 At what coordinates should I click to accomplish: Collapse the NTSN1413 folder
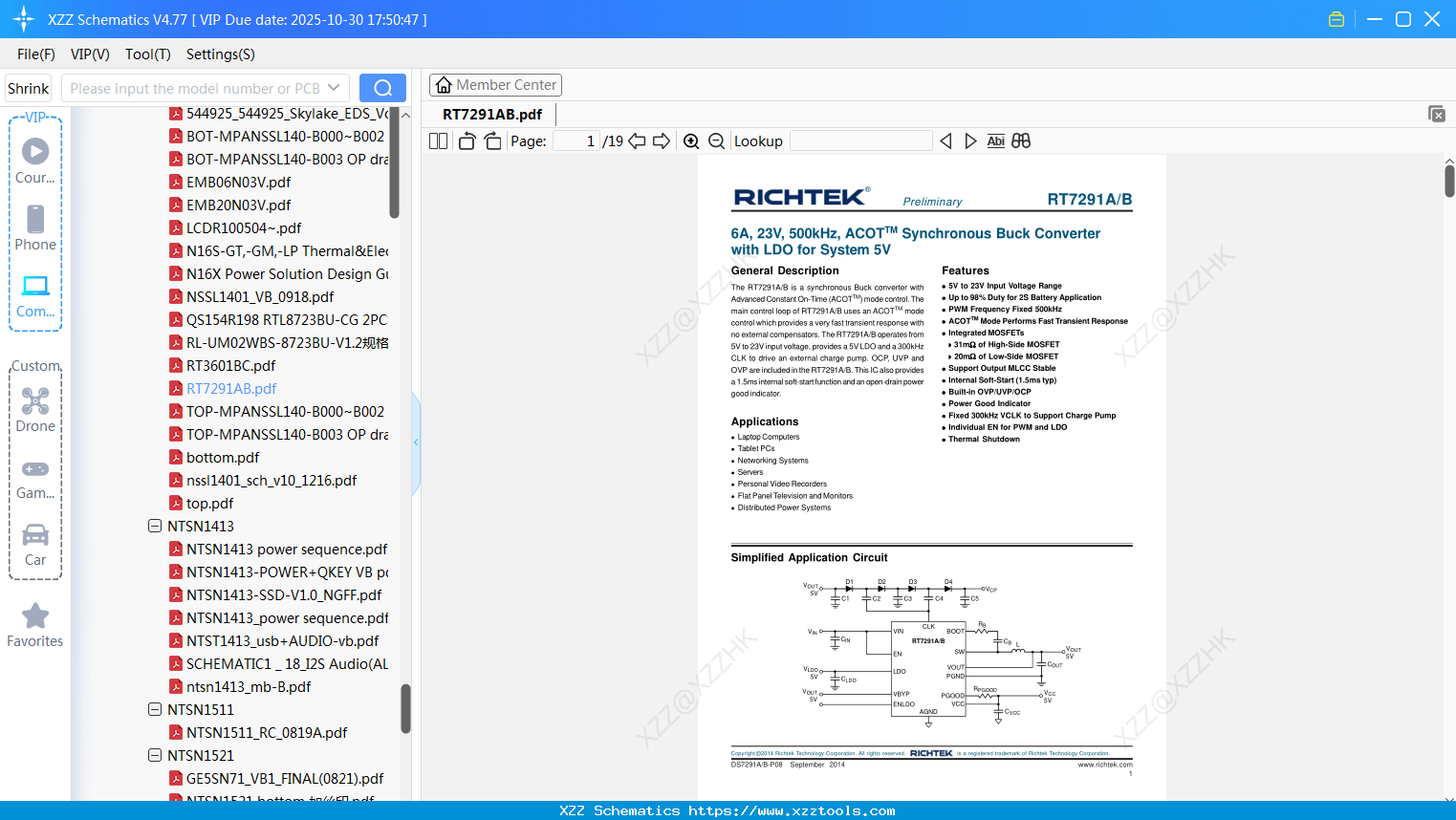point(155,526)
